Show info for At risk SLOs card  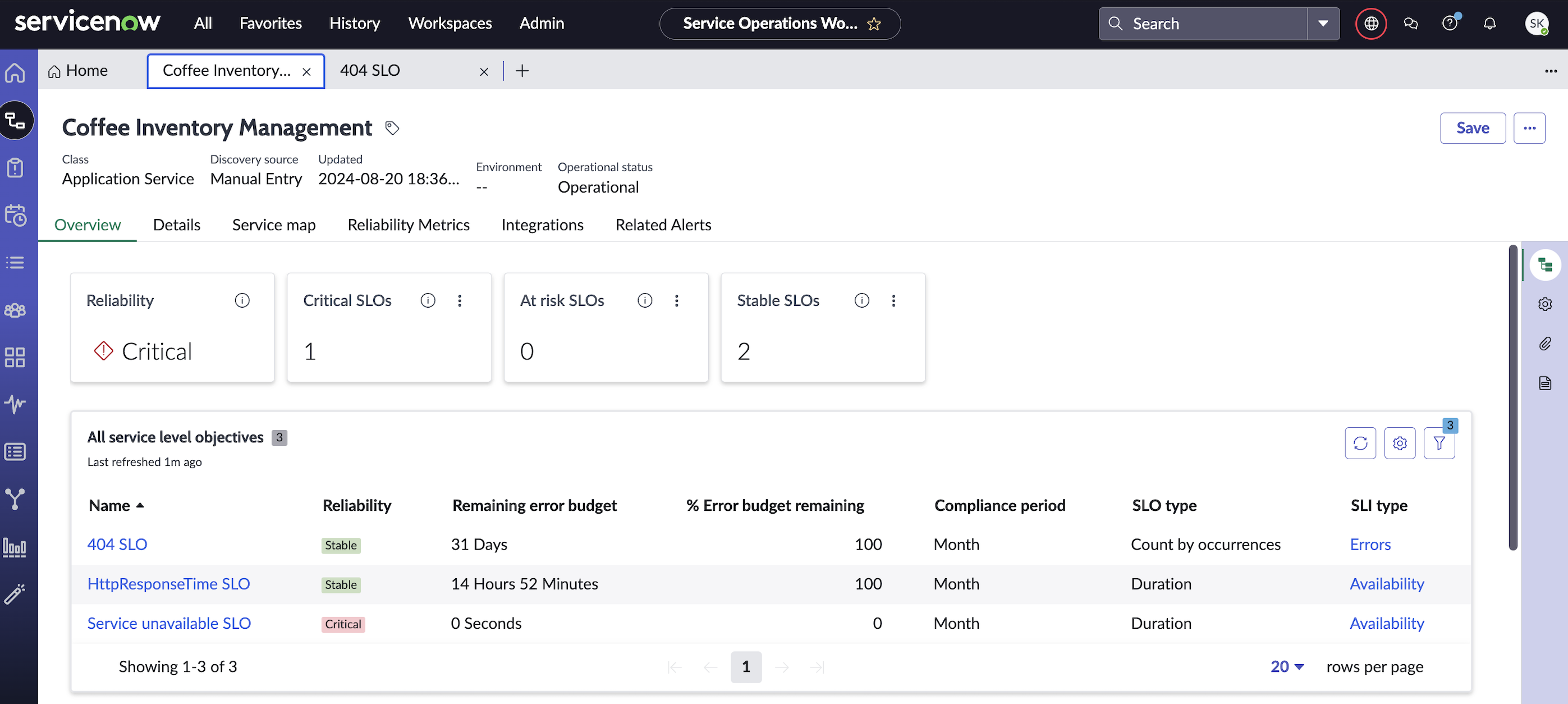[x=645, y=300]
